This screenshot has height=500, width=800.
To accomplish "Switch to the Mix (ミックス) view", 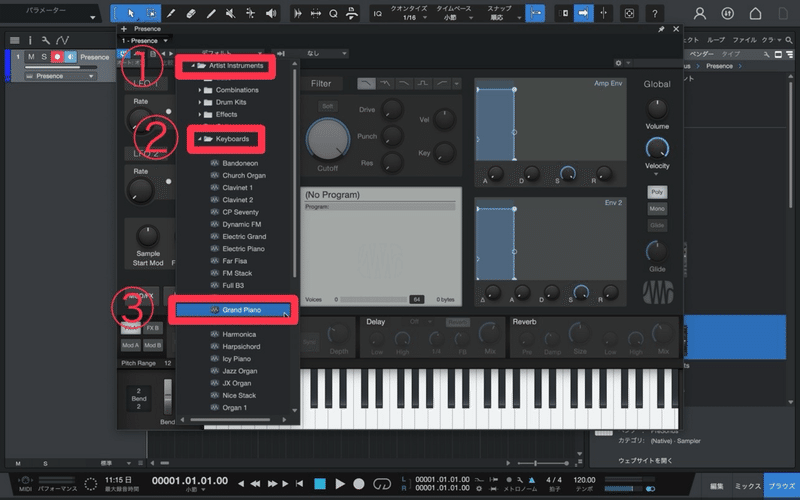I will 747,486.
